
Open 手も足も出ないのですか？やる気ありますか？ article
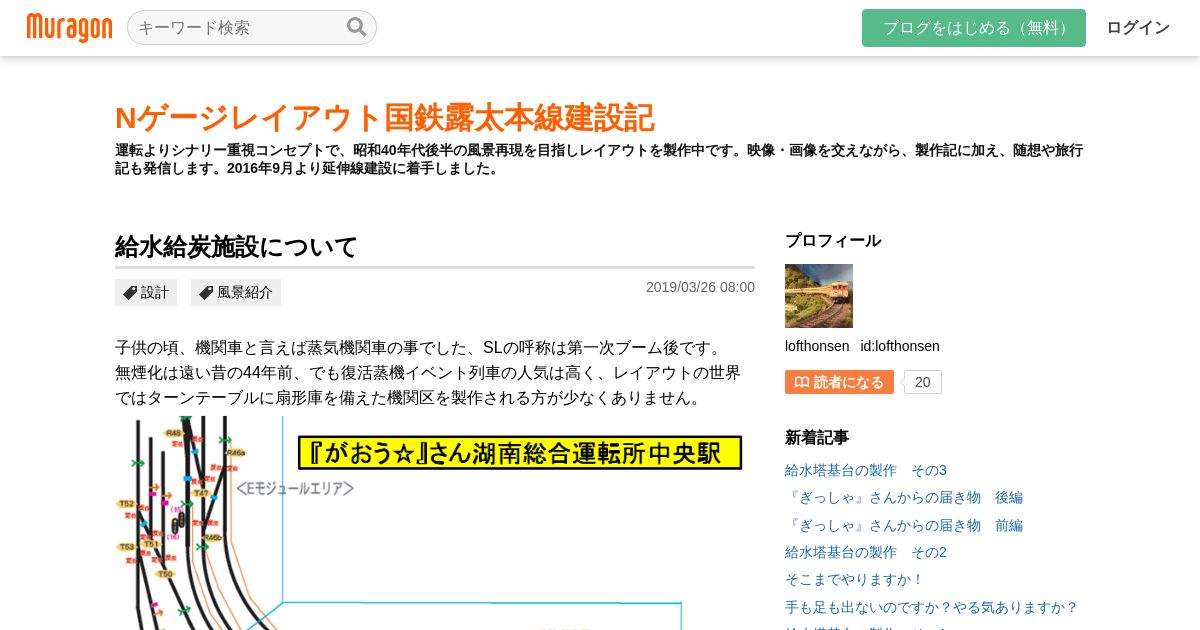coord(931,607)
